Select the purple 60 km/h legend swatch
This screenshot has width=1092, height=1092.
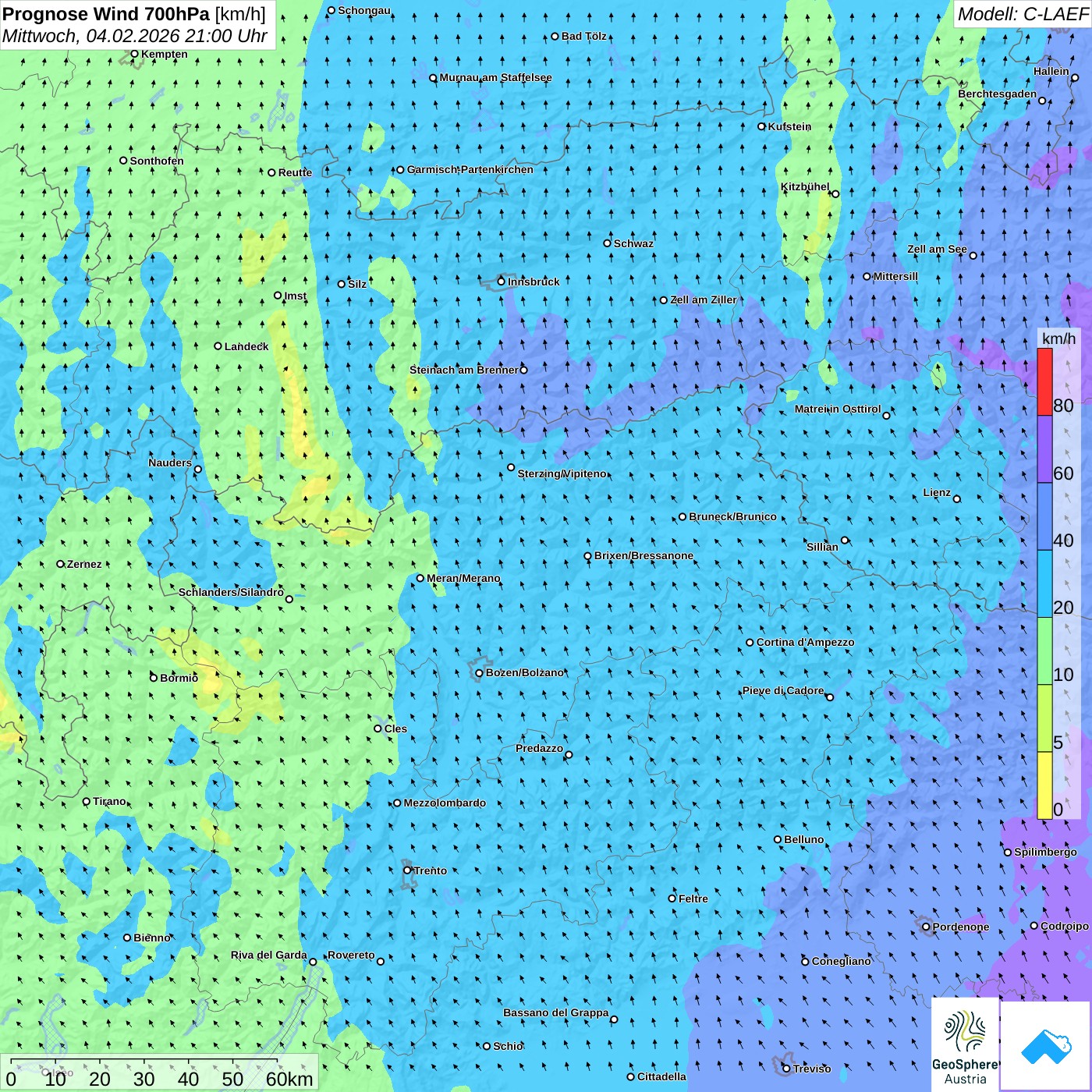[1044, 449]
